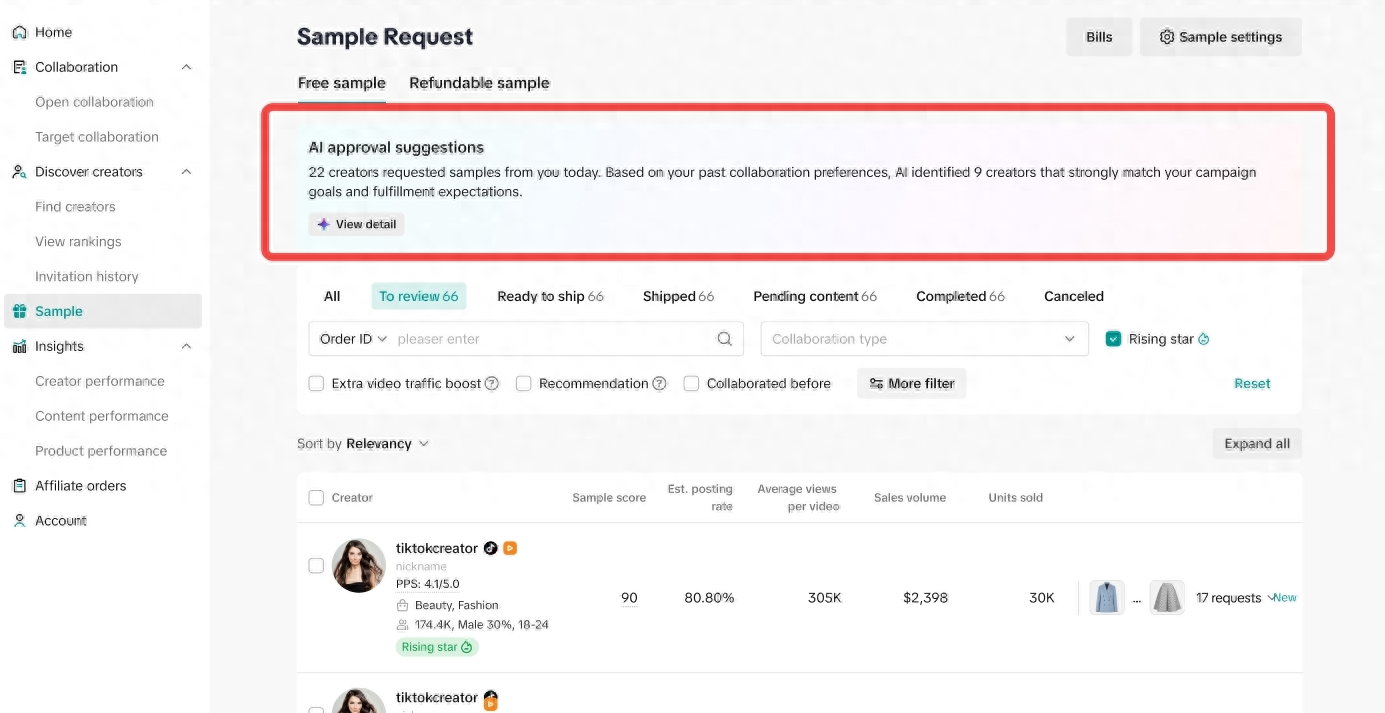Focus the Order ID search input field
This screenshot has width=1385, height=713.
(553, 339)
